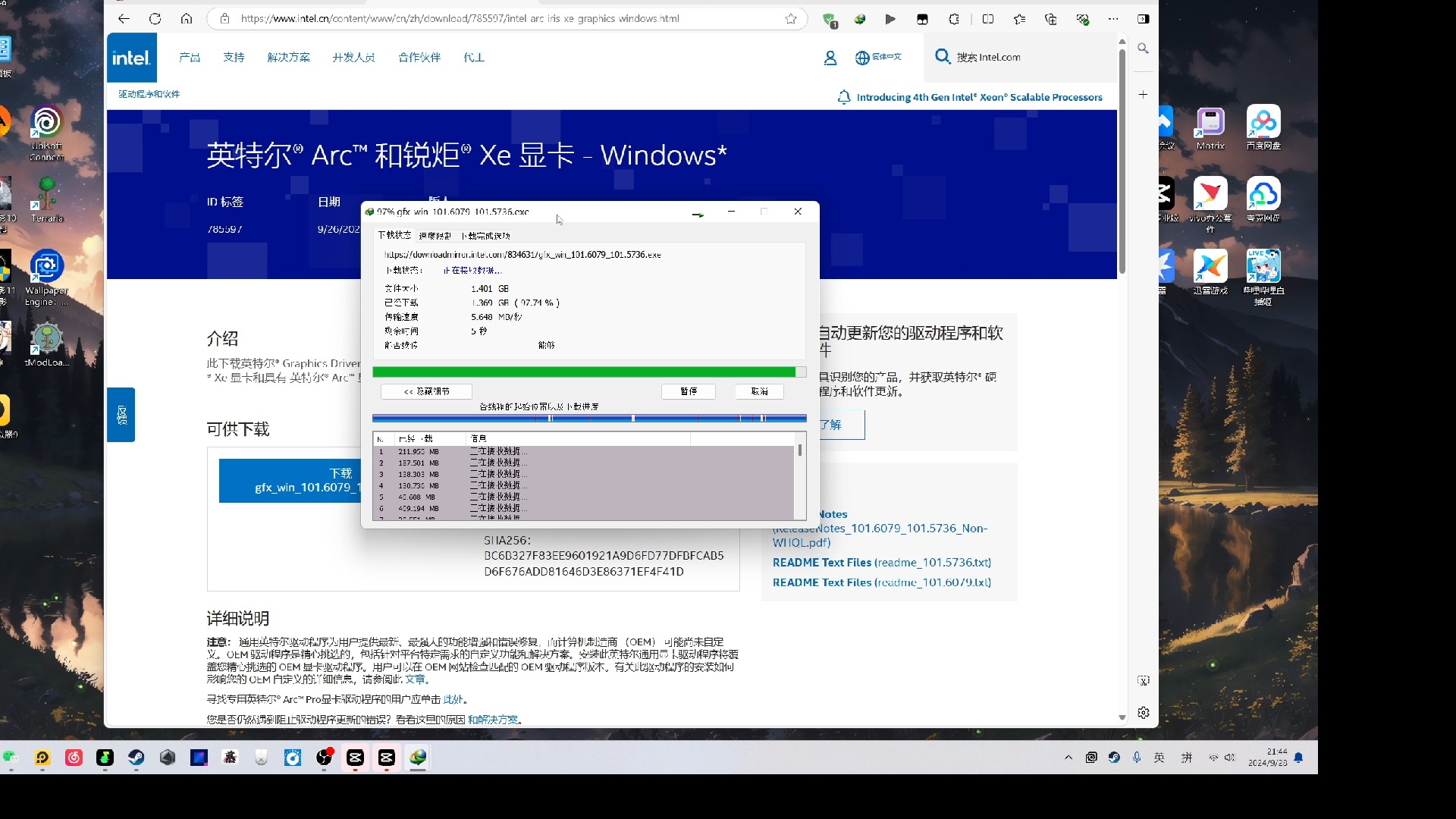This screenshot has height=819, width=1456.
Task: Open Ubisoft Connect desktop icon
Action: pos(47,133)
